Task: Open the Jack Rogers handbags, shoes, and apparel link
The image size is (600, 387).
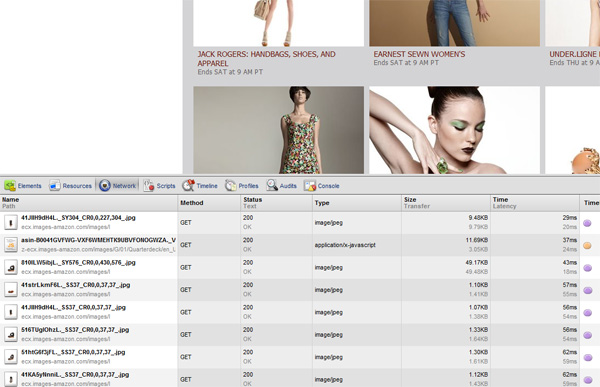Action: (x=266, y=59)
